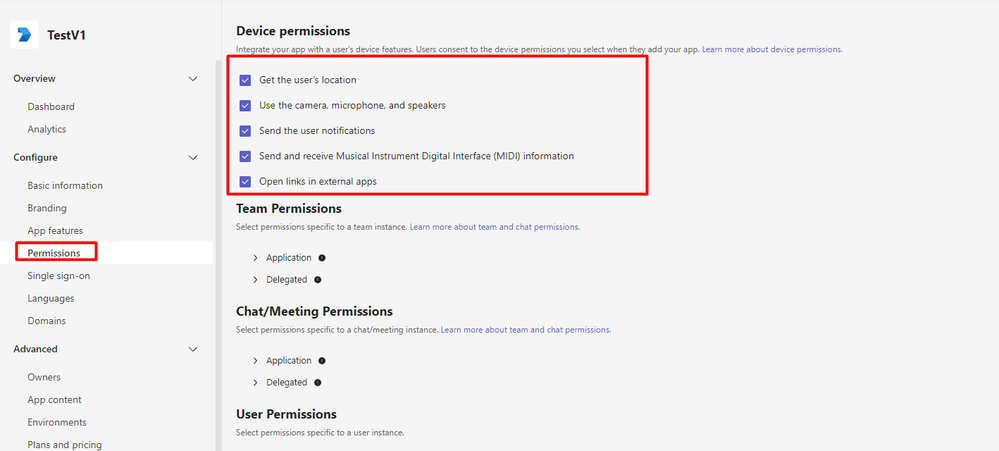
Task: Open Learn more link under Team Permissions
Action: click(494, 226)
